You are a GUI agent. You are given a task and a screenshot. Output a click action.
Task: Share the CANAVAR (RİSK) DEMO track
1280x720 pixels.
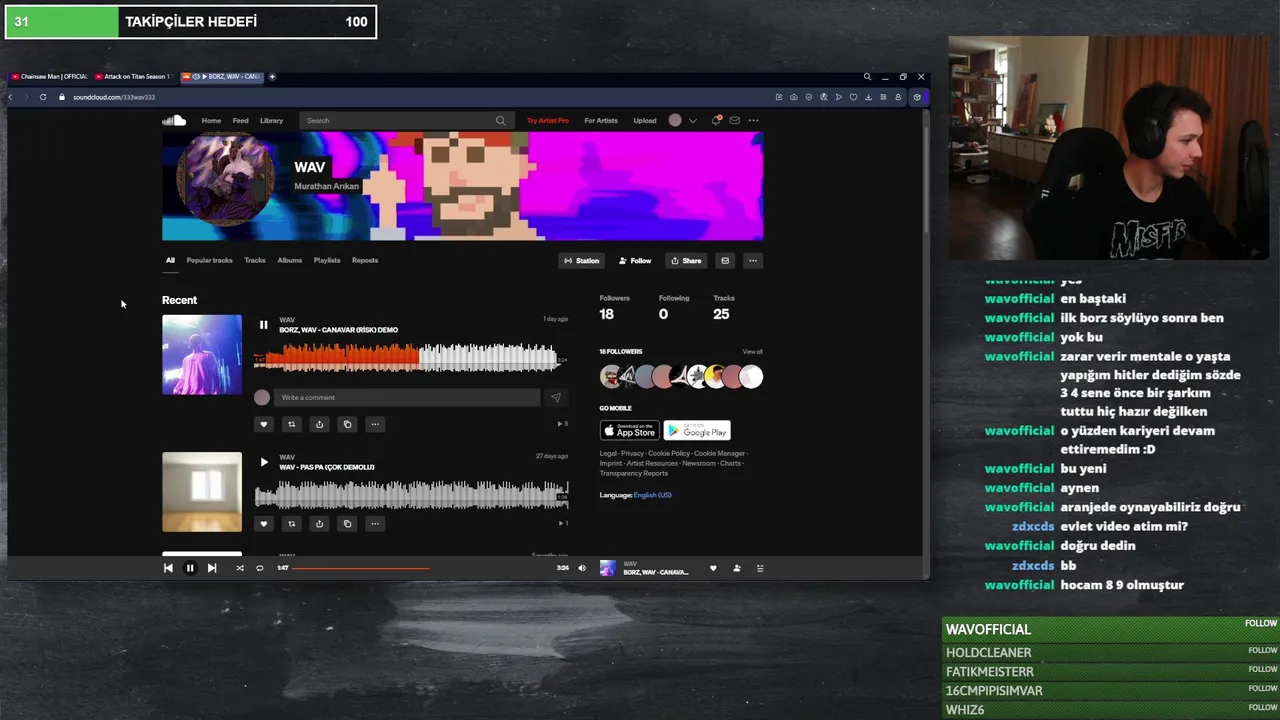pyautogui.click(x=319, y=424)
